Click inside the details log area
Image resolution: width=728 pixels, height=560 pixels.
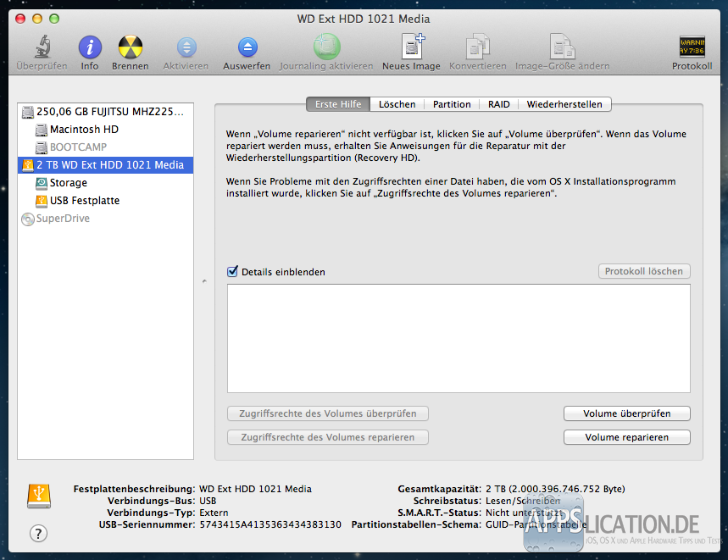click(459, 339)
